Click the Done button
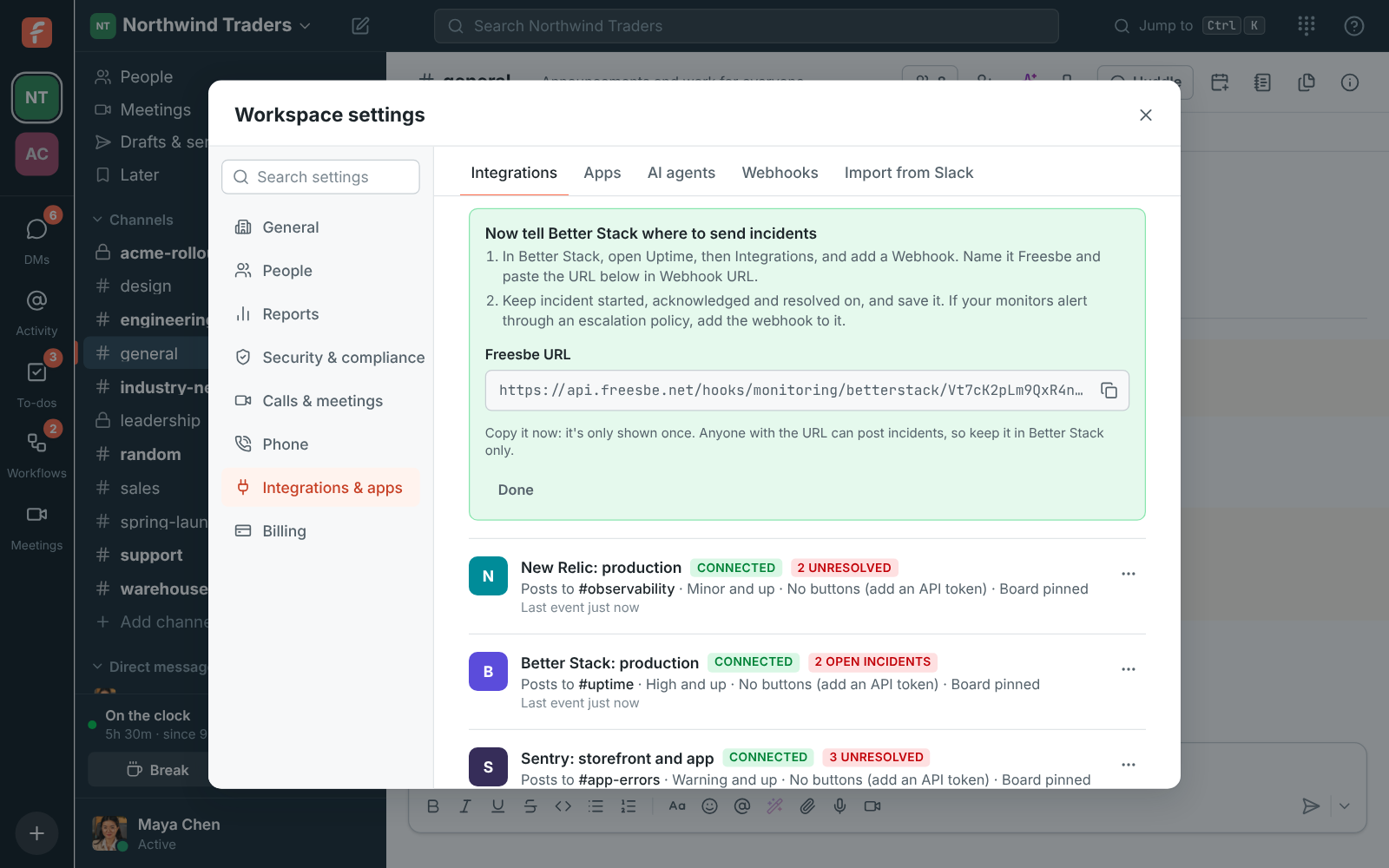1389x868 pixels. 516,490
